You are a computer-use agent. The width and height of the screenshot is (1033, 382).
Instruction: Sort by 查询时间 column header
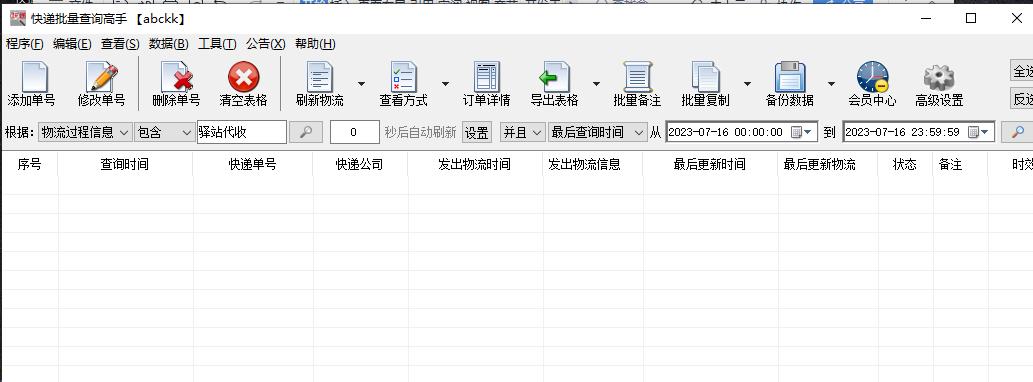[x=125, y=165]
